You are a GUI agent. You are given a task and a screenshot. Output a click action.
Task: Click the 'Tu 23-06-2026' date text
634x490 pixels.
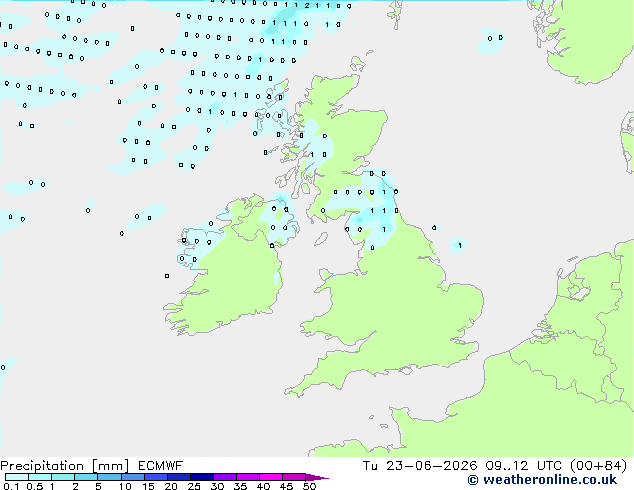click(420, 466)
